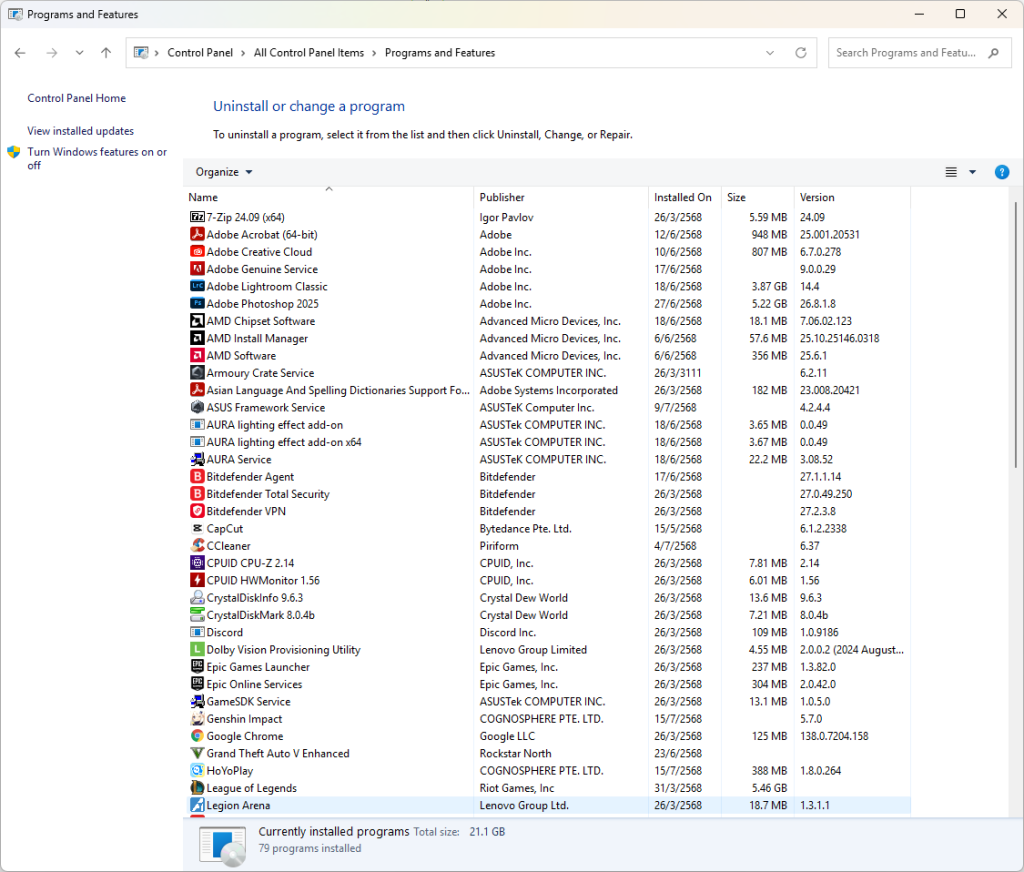Image resolution: width=1024 pixels, height=872 pixels.
Task: Open Turn Windows features on or off
Action: 97,158
